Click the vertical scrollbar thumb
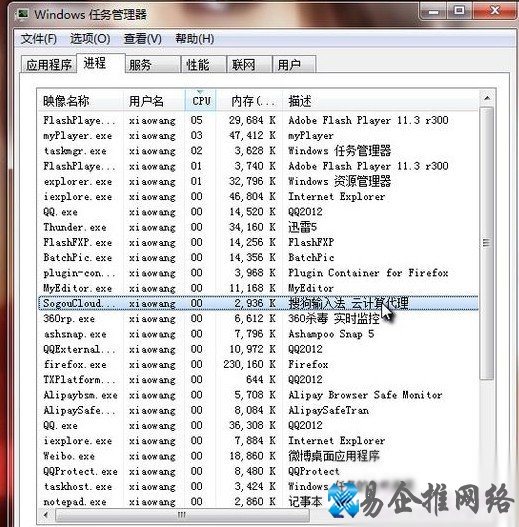519x527 pixels. tap(487, 243)
